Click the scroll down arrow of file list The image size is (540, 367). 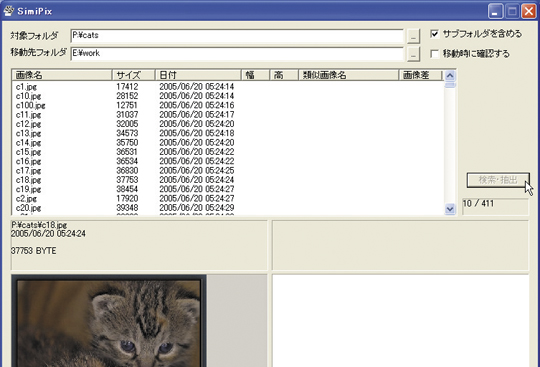450,209
